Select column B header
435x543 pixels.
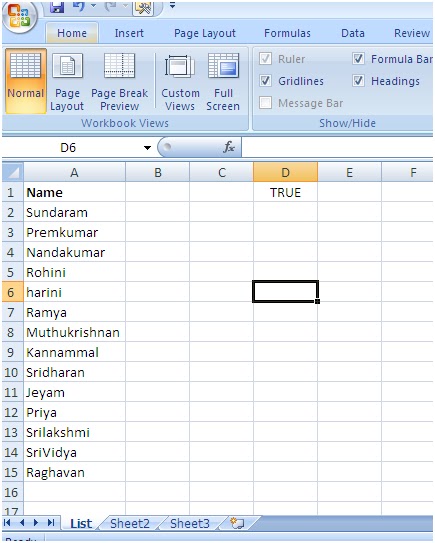click(x=158, y=172)
